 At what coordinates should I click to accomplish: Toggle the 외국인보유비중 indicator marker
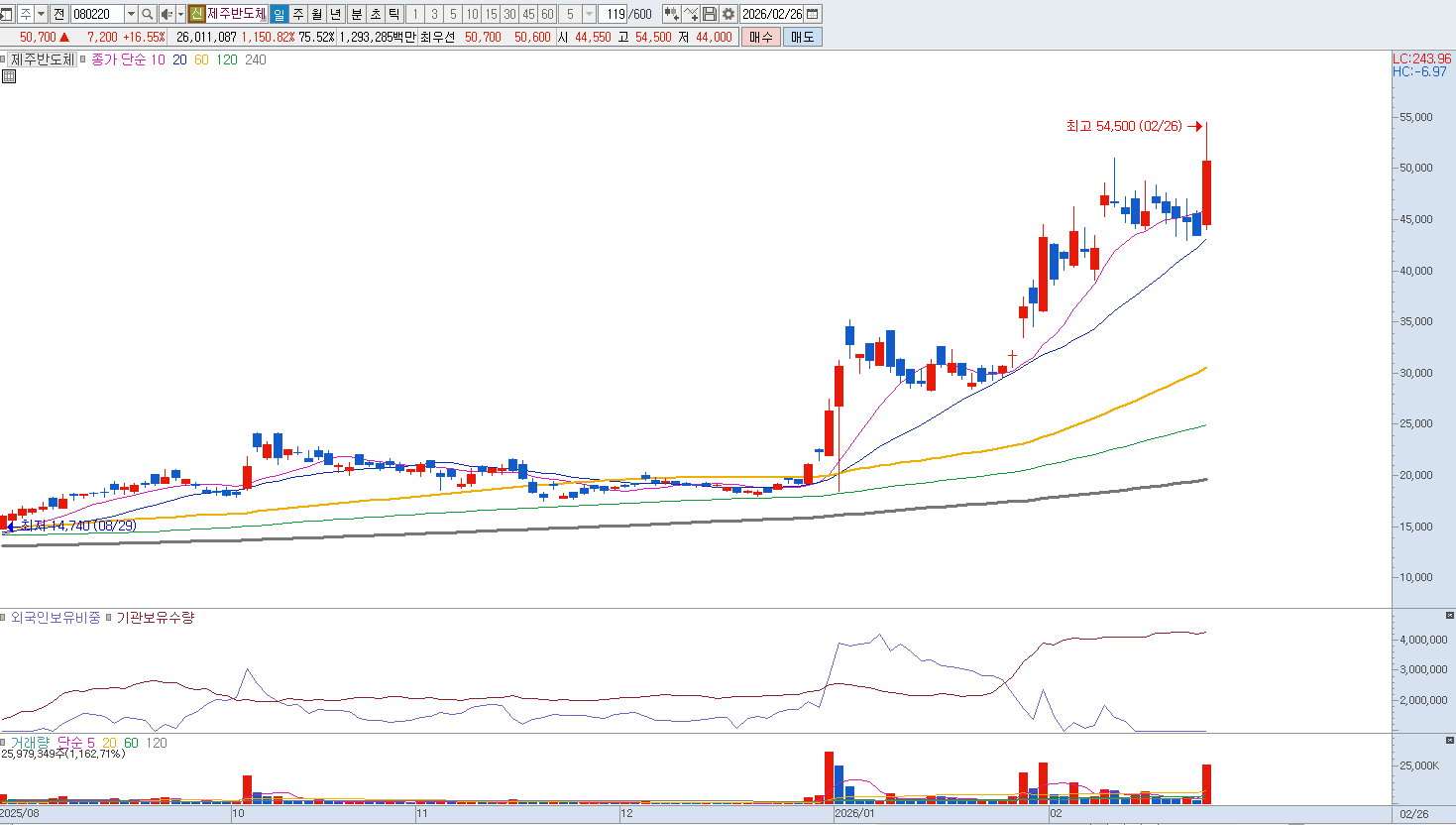[5, 618]
